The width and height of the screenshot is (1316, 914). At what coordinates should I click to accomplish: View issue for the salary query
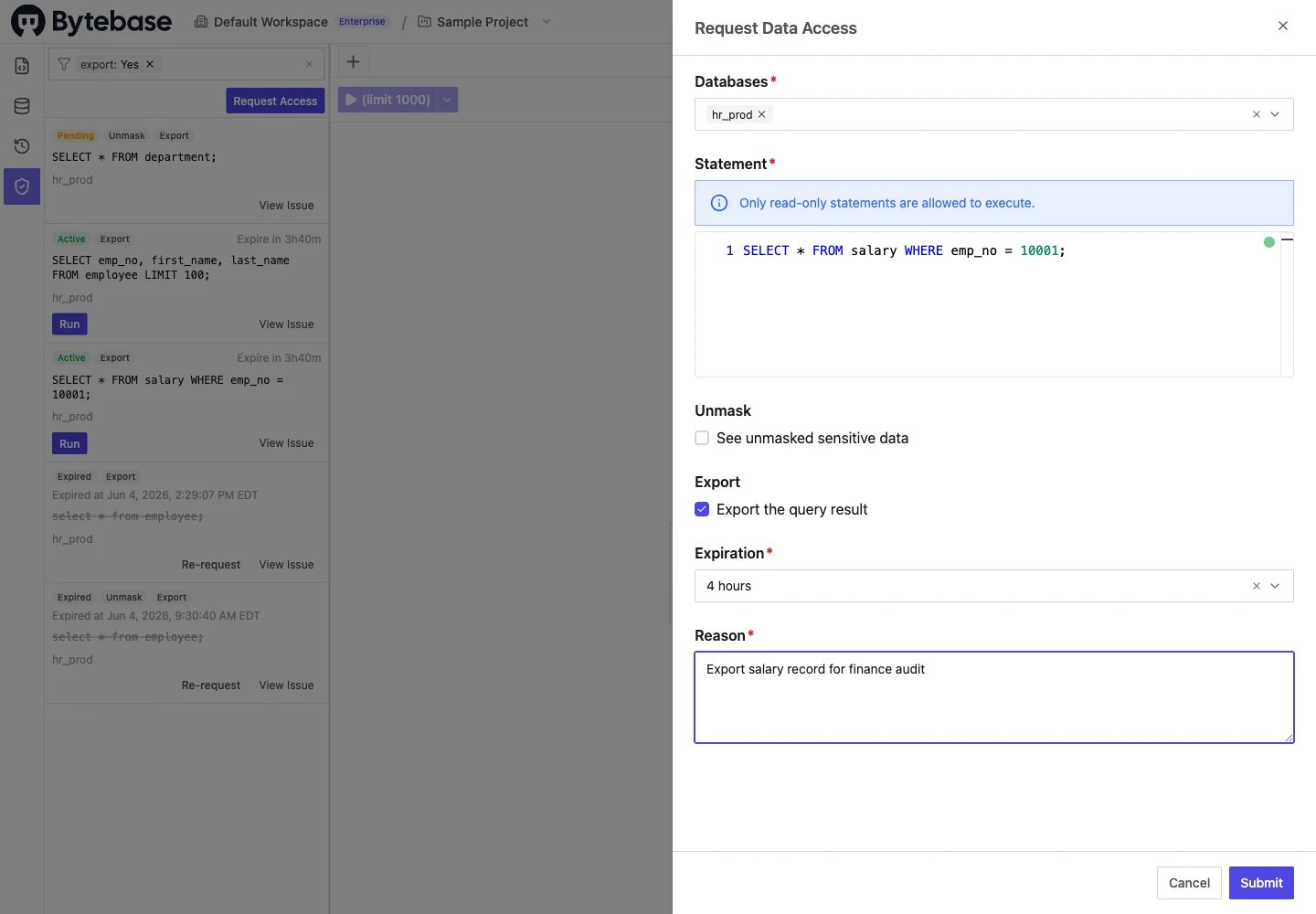click(286, 443)
